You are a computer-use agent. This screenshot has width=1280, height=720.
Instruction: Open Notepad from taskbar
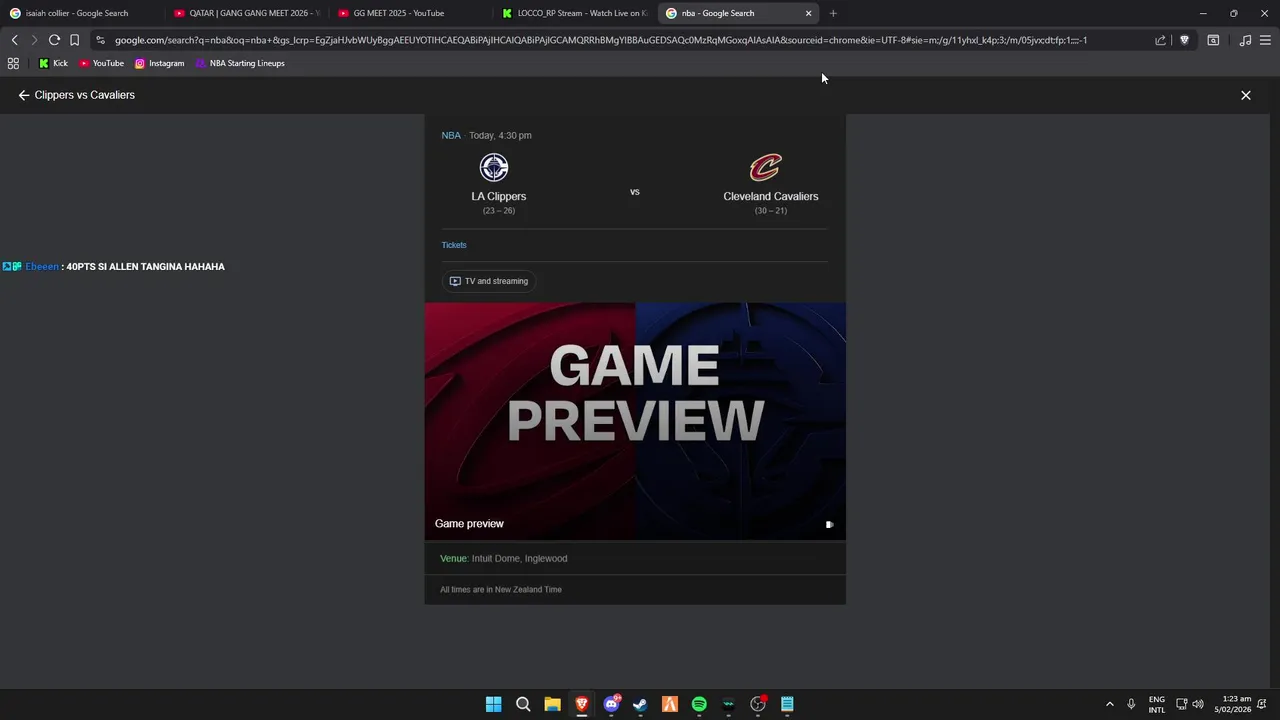point(787,704)
